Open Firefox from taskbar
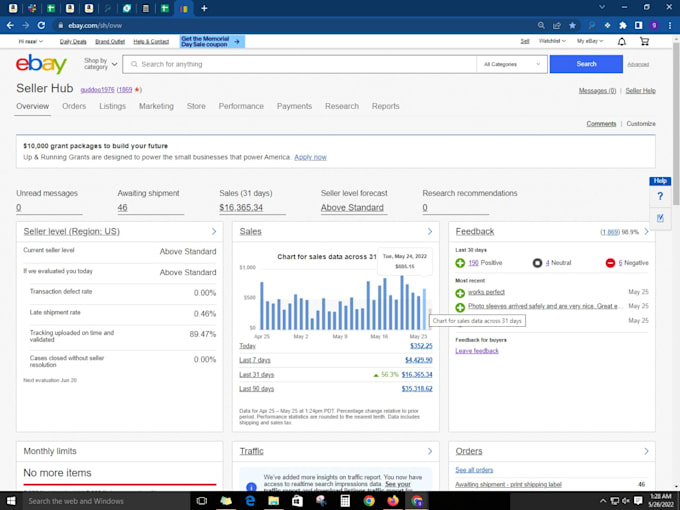 (x=393, y=501)
